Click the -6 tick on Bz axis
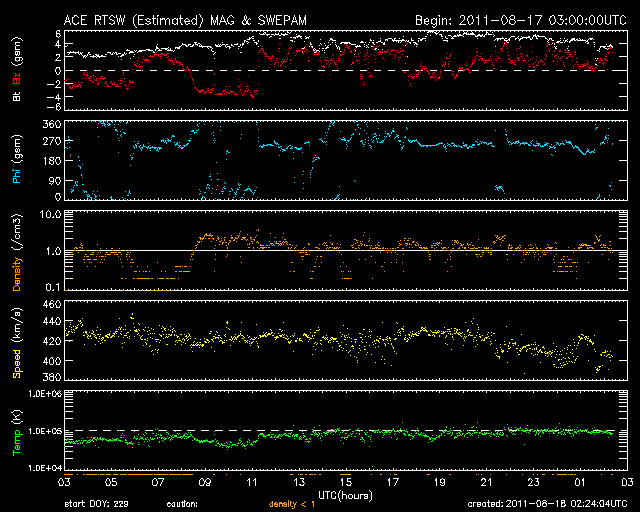The width and height of the screenshot is (640, 512). tap(55, 107)
